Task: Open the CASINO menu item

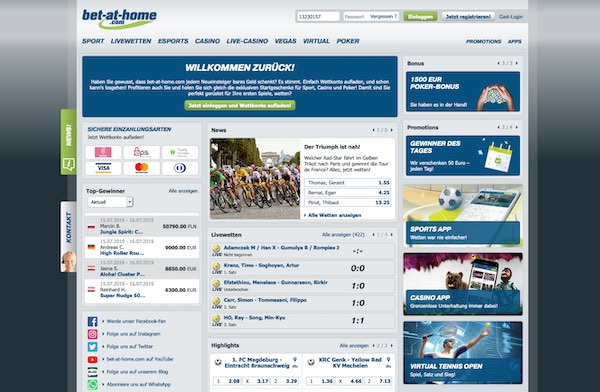Action: click(x=207, y=41)
